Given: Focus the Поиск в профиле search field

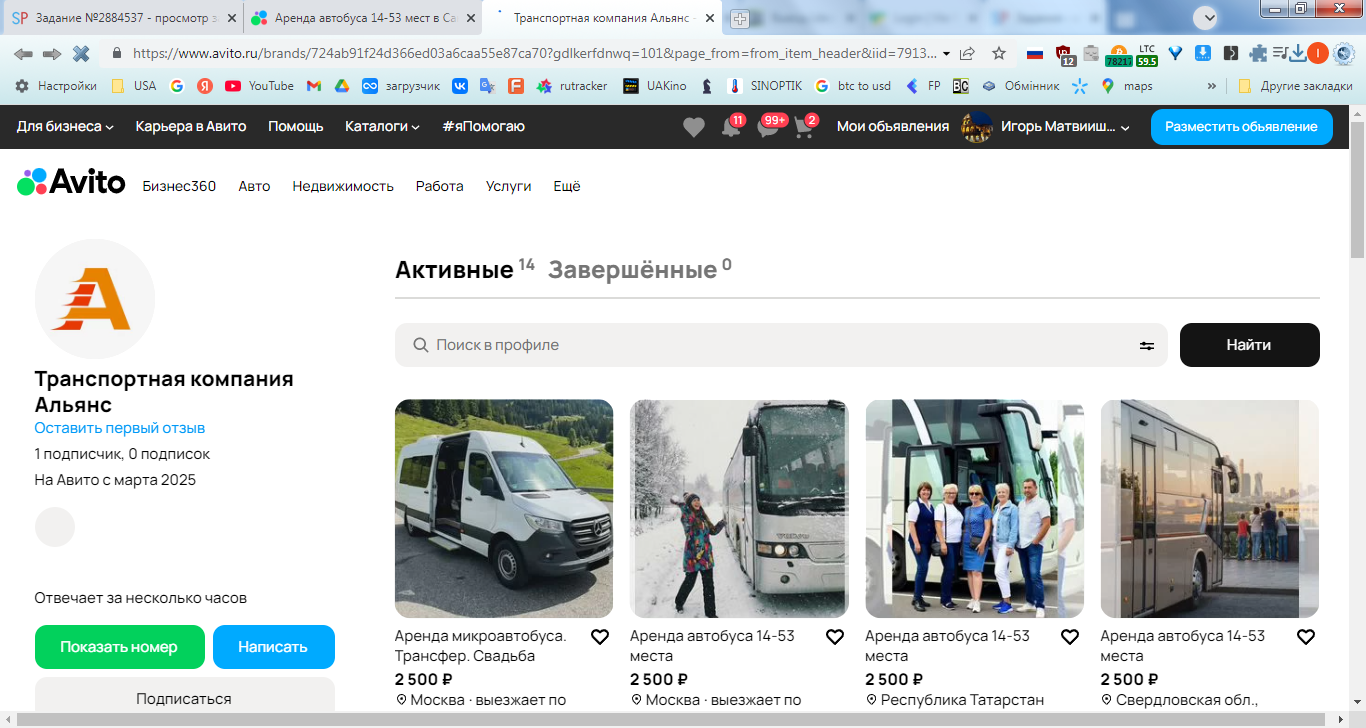Looking at the screenshot, I should tap(781, 345).
